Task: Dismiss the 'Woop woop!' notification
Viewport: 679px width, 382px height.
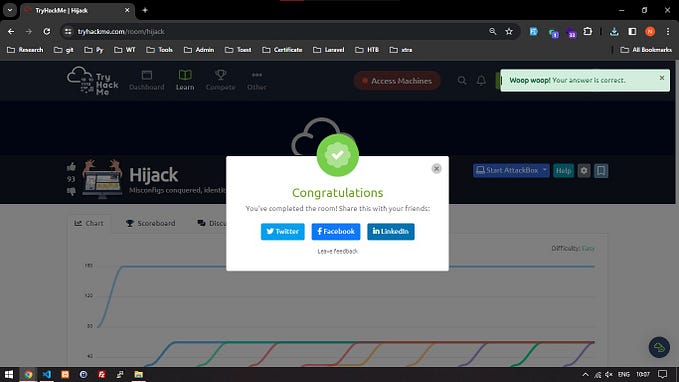Action: pyautogui.click(x=662, y=78)
